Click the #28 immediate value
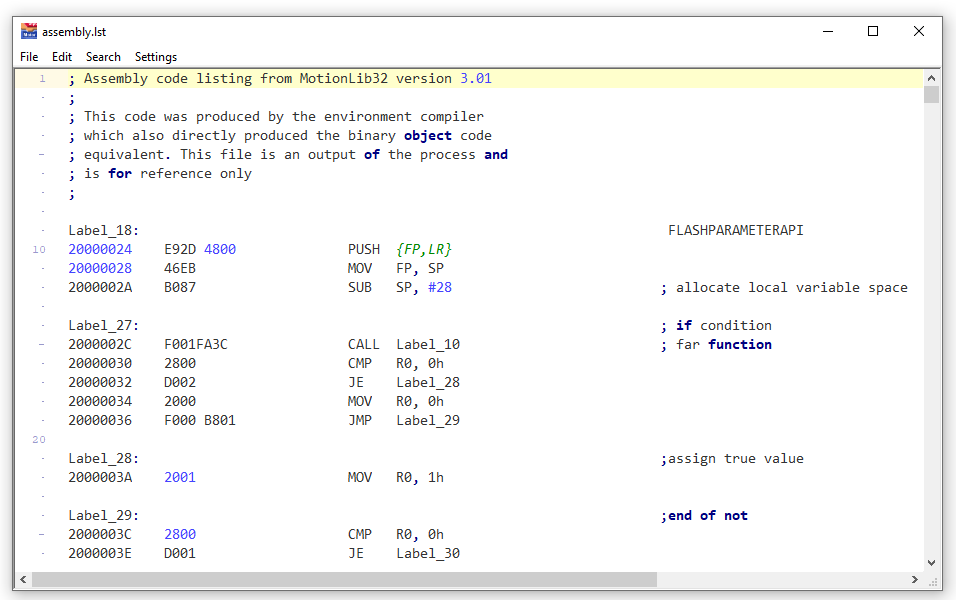This screenshot has height=600, width=956. pyautogui.click(x=440, y=287)
